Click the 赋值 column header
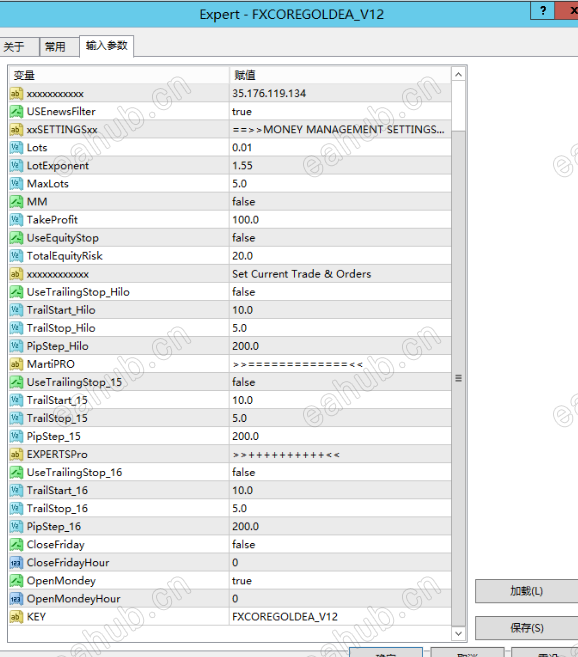578x657 pixels. click(340, 75)
